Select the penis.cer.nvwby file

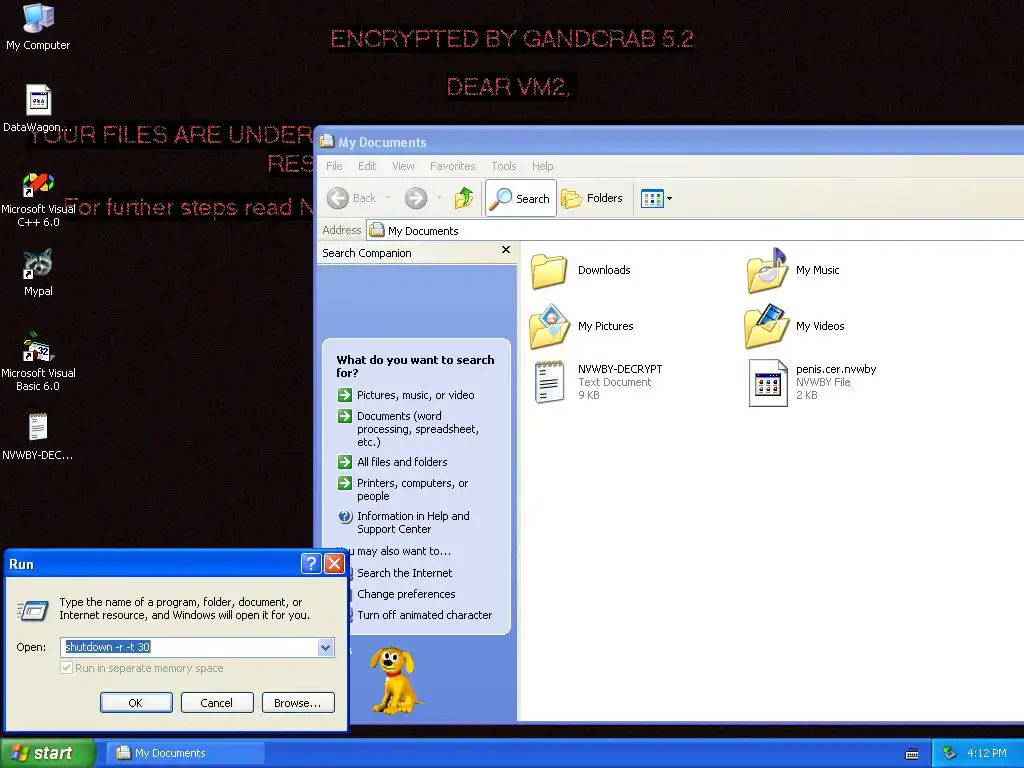point(812,382)
